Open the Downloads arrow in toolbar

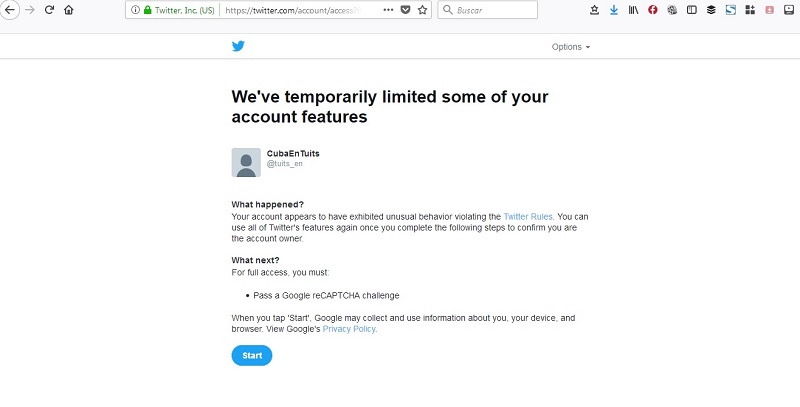[x=614, y=10]
